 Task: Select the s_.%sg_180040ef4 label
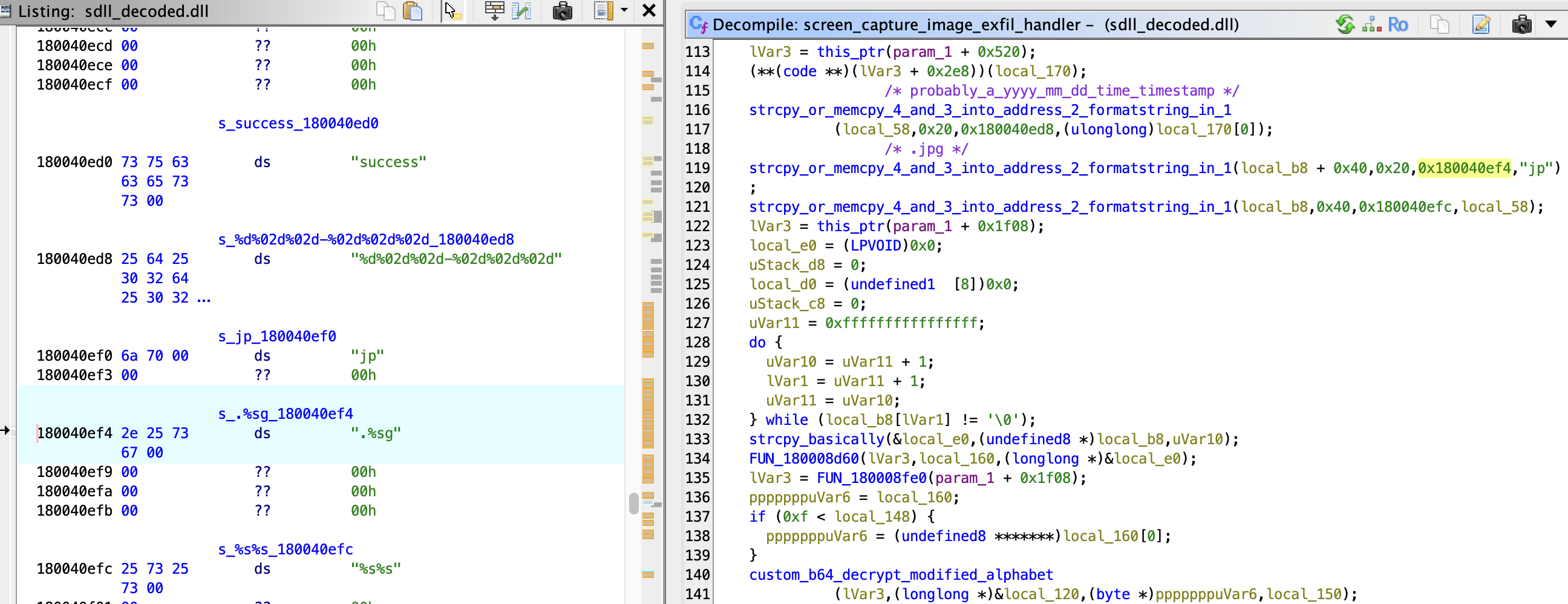click(x=286, y=413)
